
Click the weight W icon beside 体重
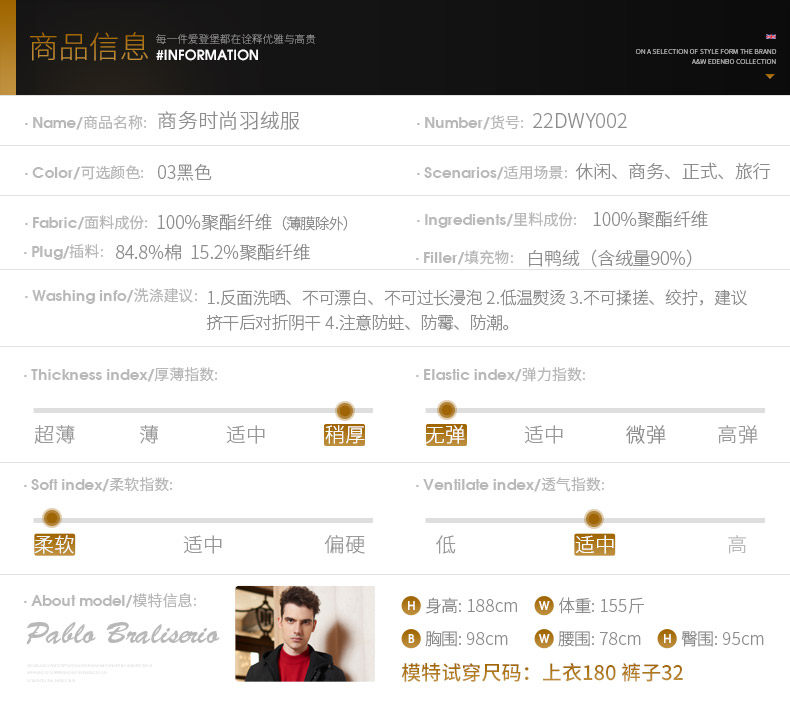click(544, 605)
